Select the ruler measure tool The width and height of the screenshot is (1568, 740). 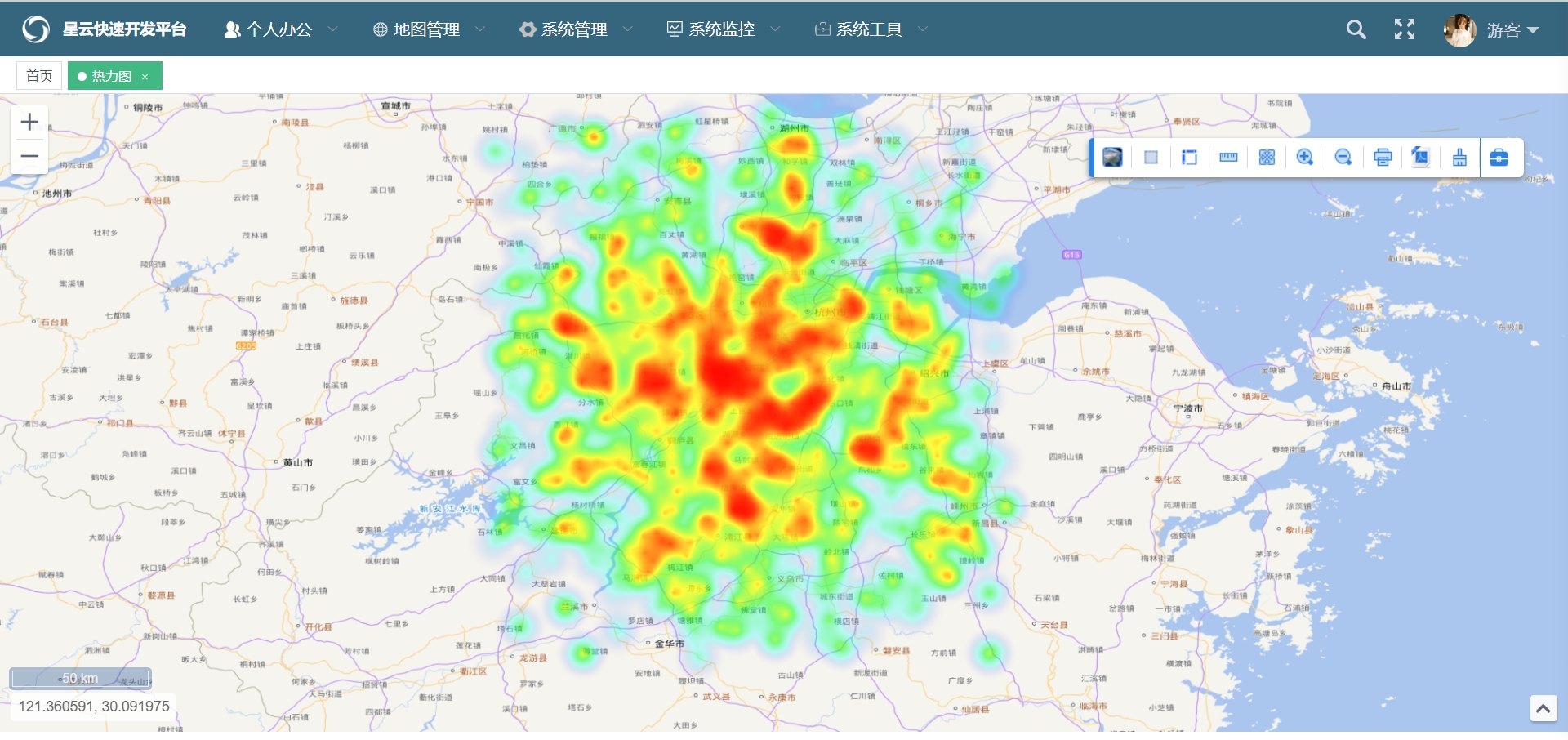[x=1228, y=158]
